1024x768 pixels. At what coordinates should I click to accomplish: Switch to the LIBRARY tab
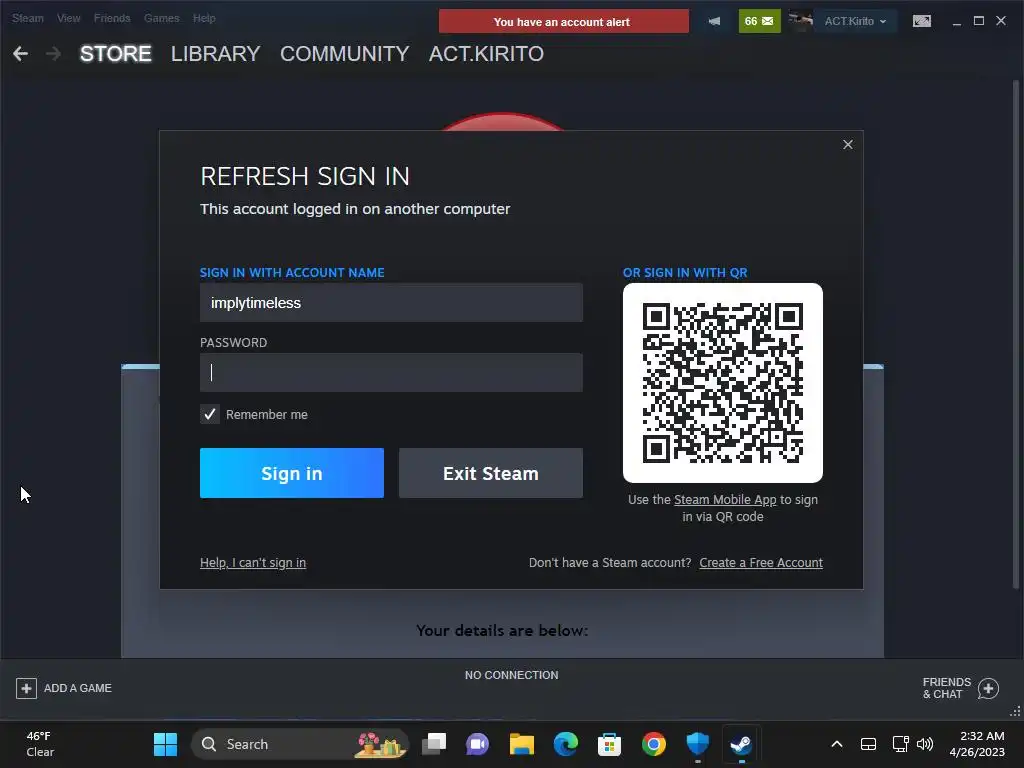pos(216,54)
